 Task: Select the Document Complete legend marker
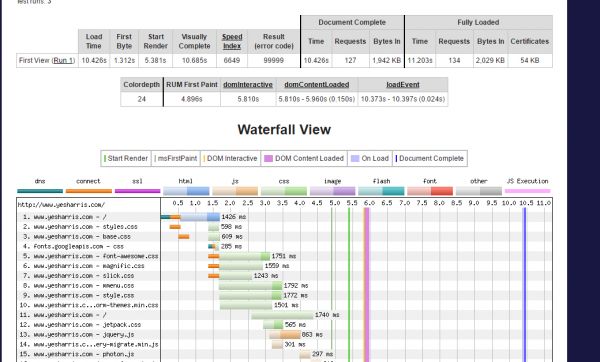[396, 158]
